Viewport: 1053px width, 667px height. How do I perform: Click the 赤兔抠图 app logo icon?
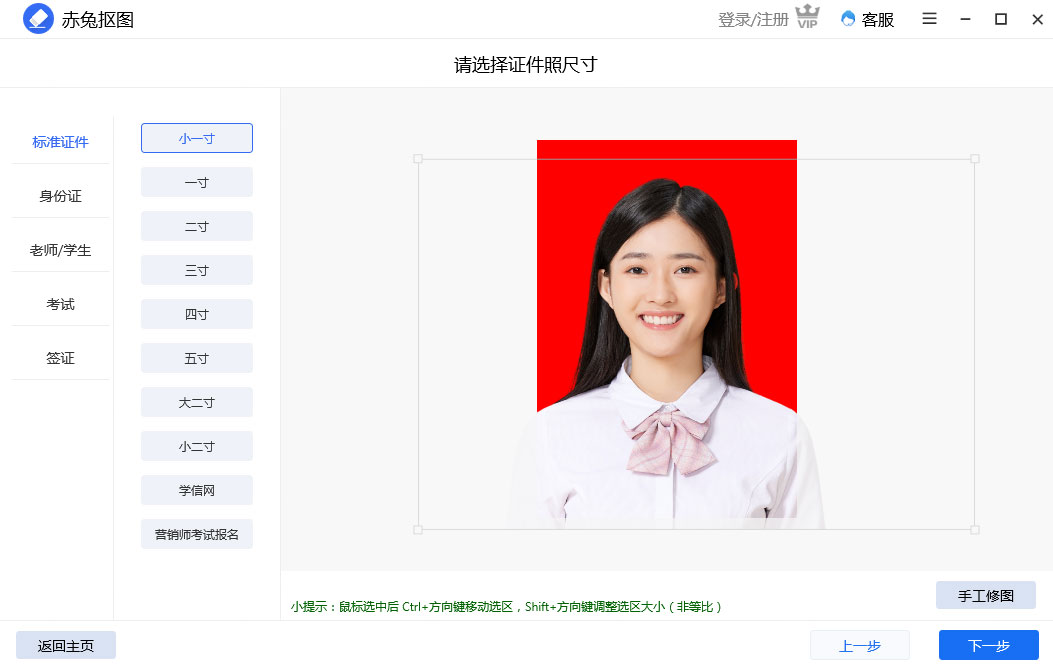tap(38, 19)
